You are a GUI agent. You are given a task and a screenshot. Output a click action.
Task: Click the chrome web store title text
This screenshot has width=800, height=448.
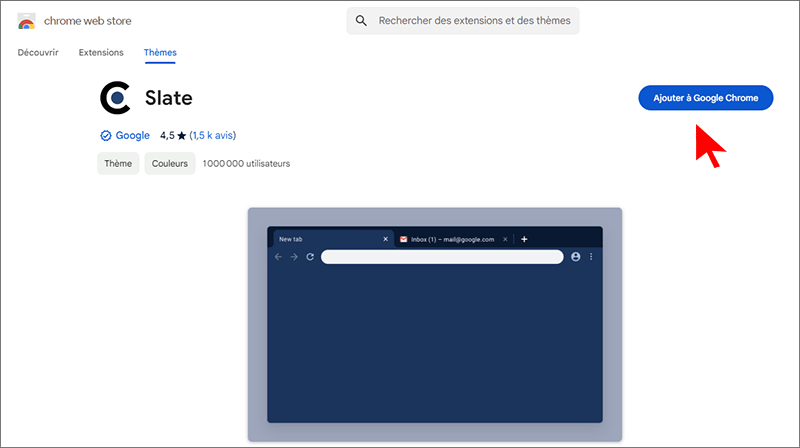click(x=88, y=21)
